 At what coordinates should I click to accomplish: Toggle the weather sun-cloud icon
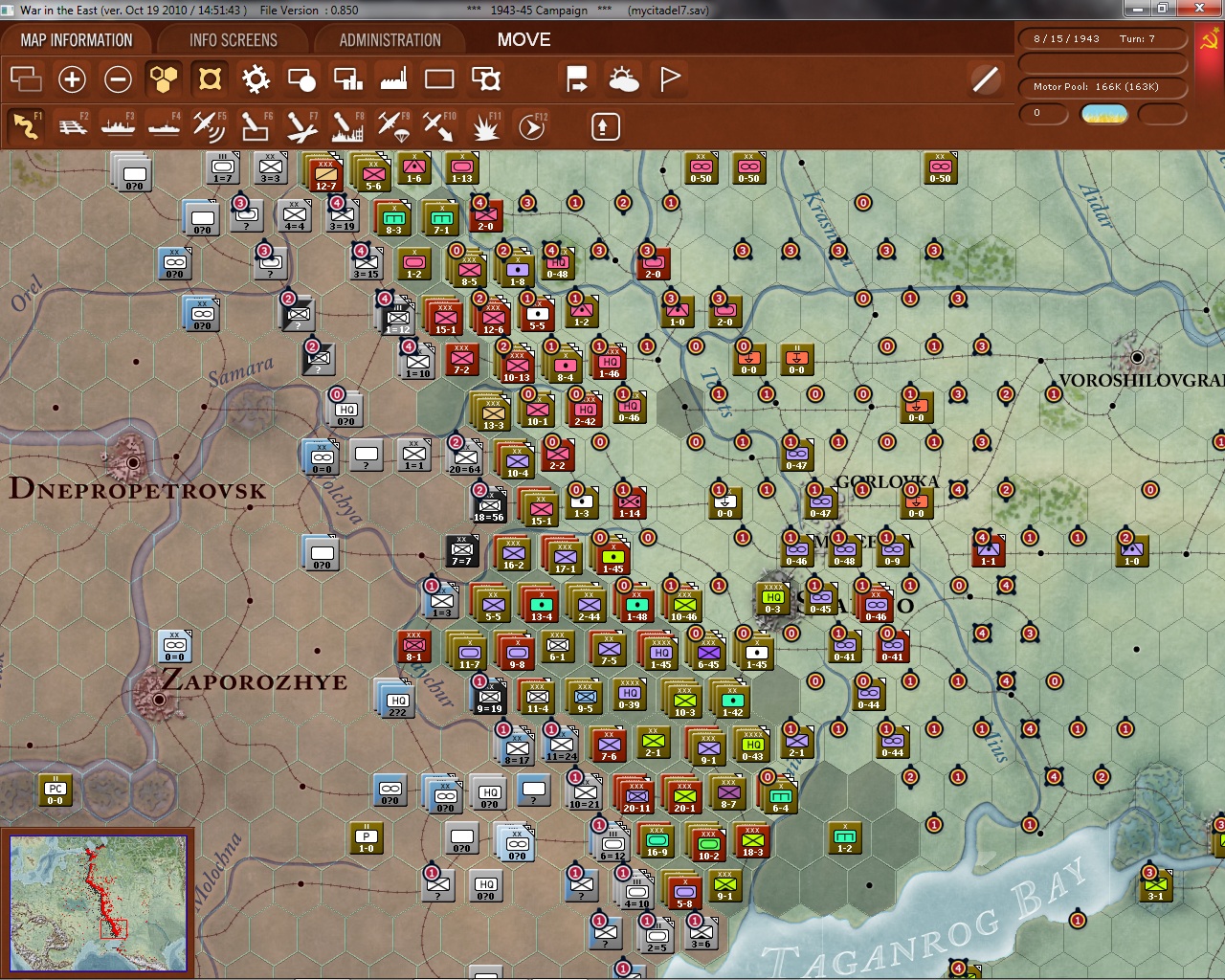point(624,79)
